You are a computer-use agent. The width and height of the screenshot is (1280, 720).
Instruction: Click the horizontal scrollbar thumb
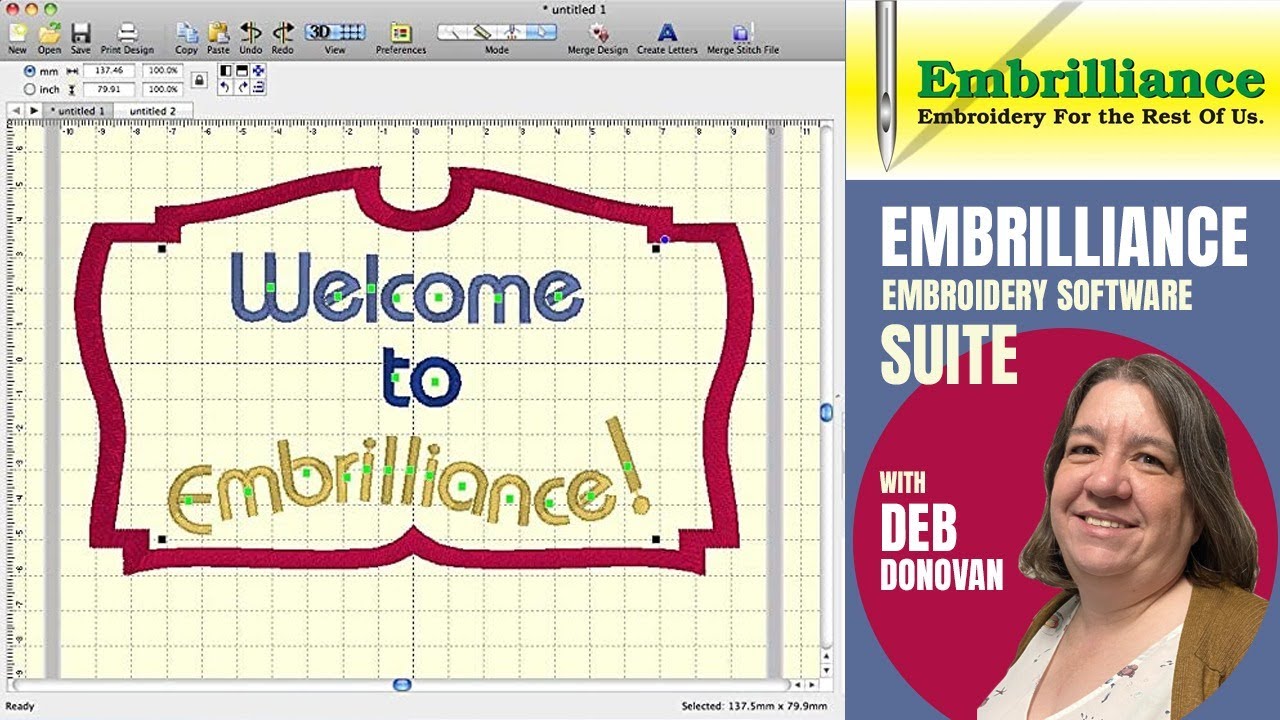402,685
